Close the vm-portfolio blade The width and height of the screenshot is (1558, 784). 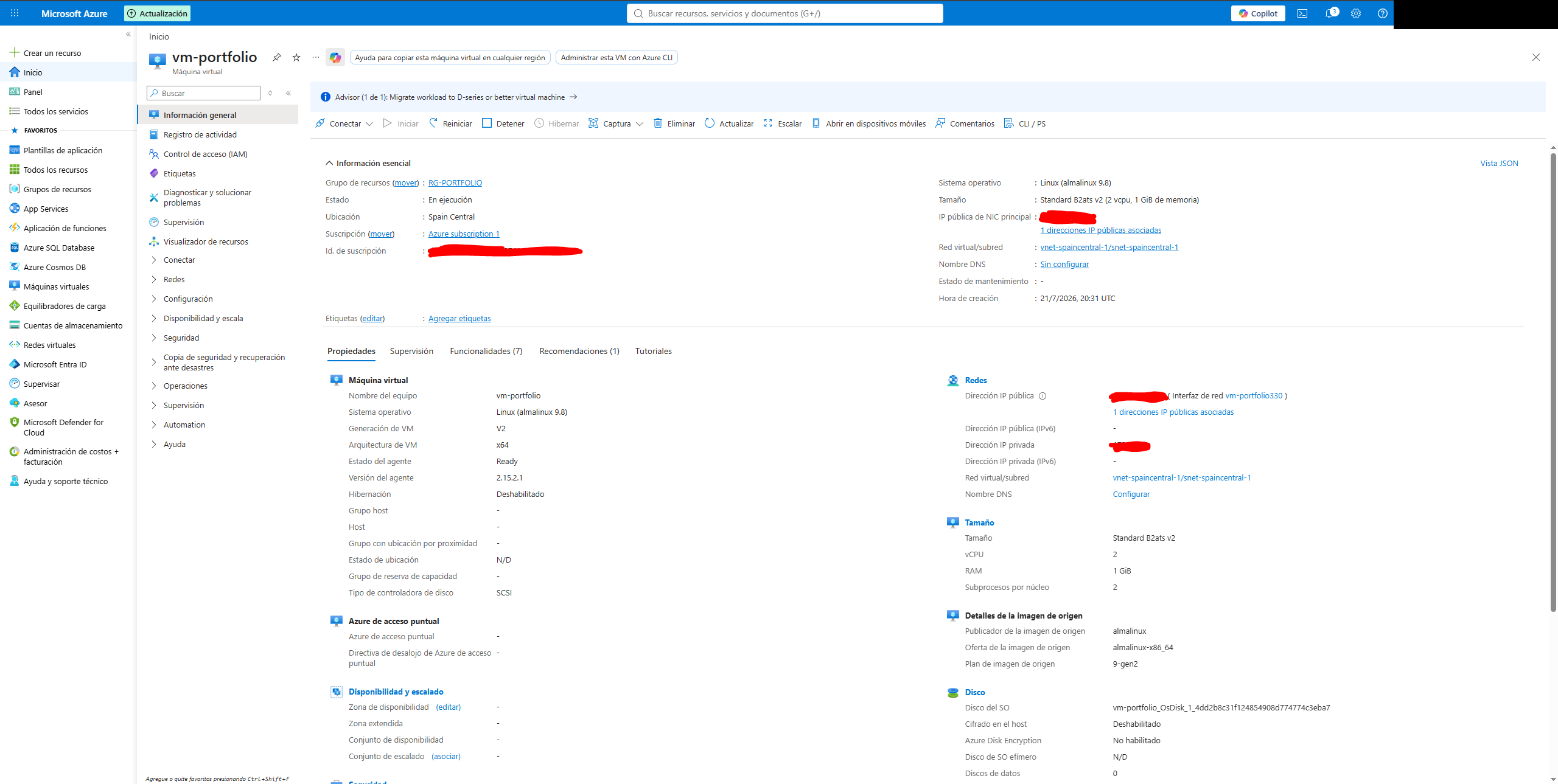(x=1536, y=57)
